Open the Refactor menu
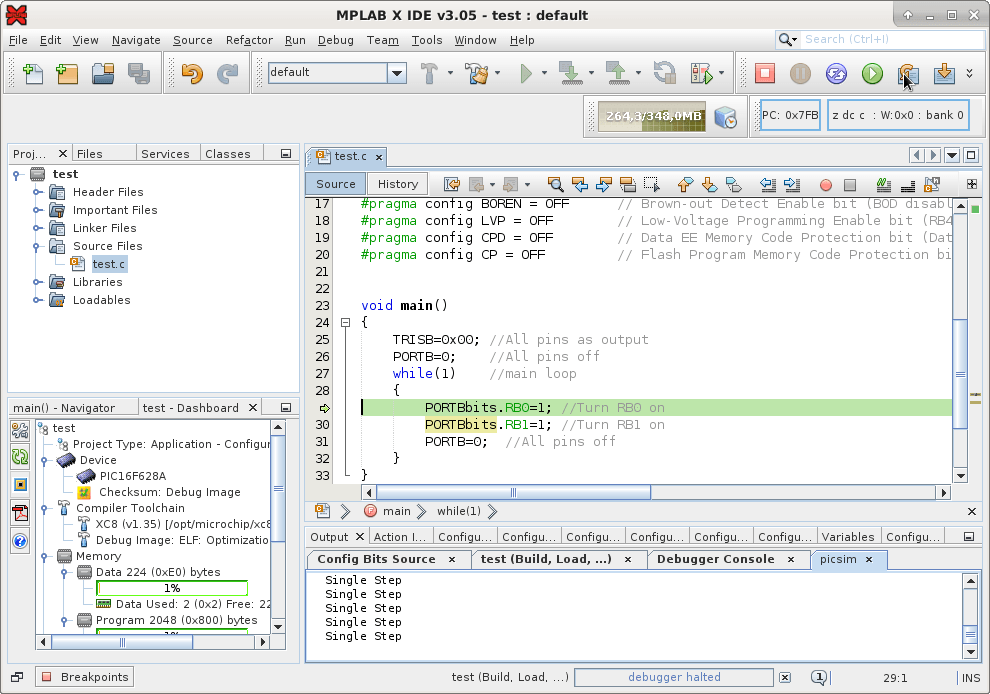 point(249,40)
